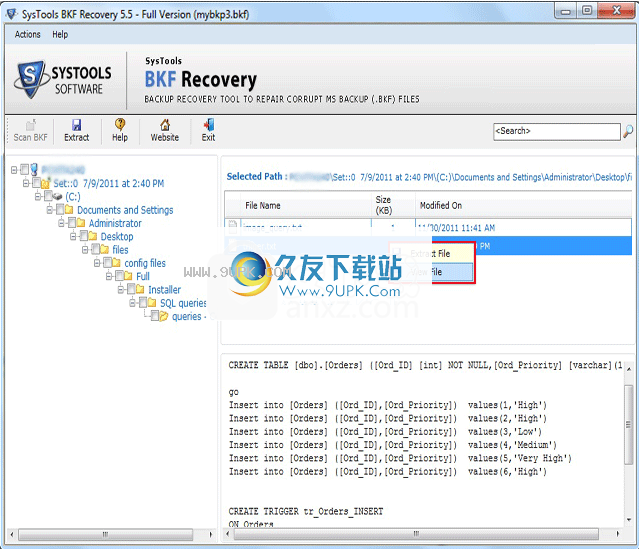The width and height of the screenshot is (639, 549).
Task: Collapse the files tree node
Action: pyautogui.click(x=85, y=249)
